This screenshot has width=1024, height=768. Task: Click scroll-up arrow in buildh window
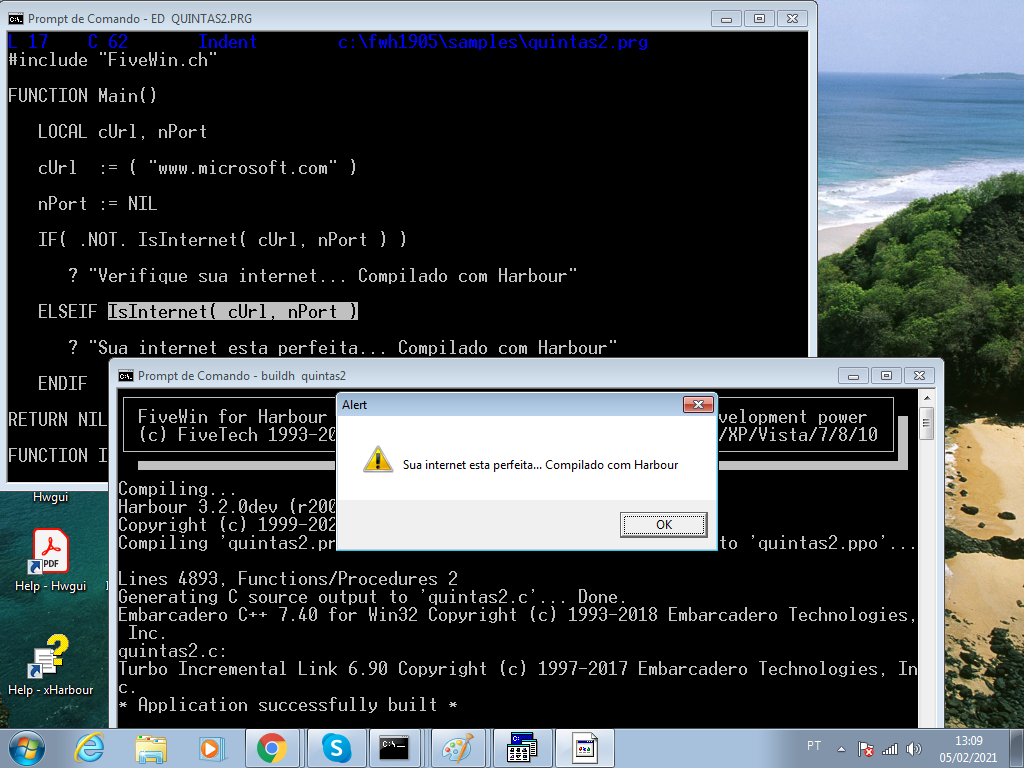[926, 398]
